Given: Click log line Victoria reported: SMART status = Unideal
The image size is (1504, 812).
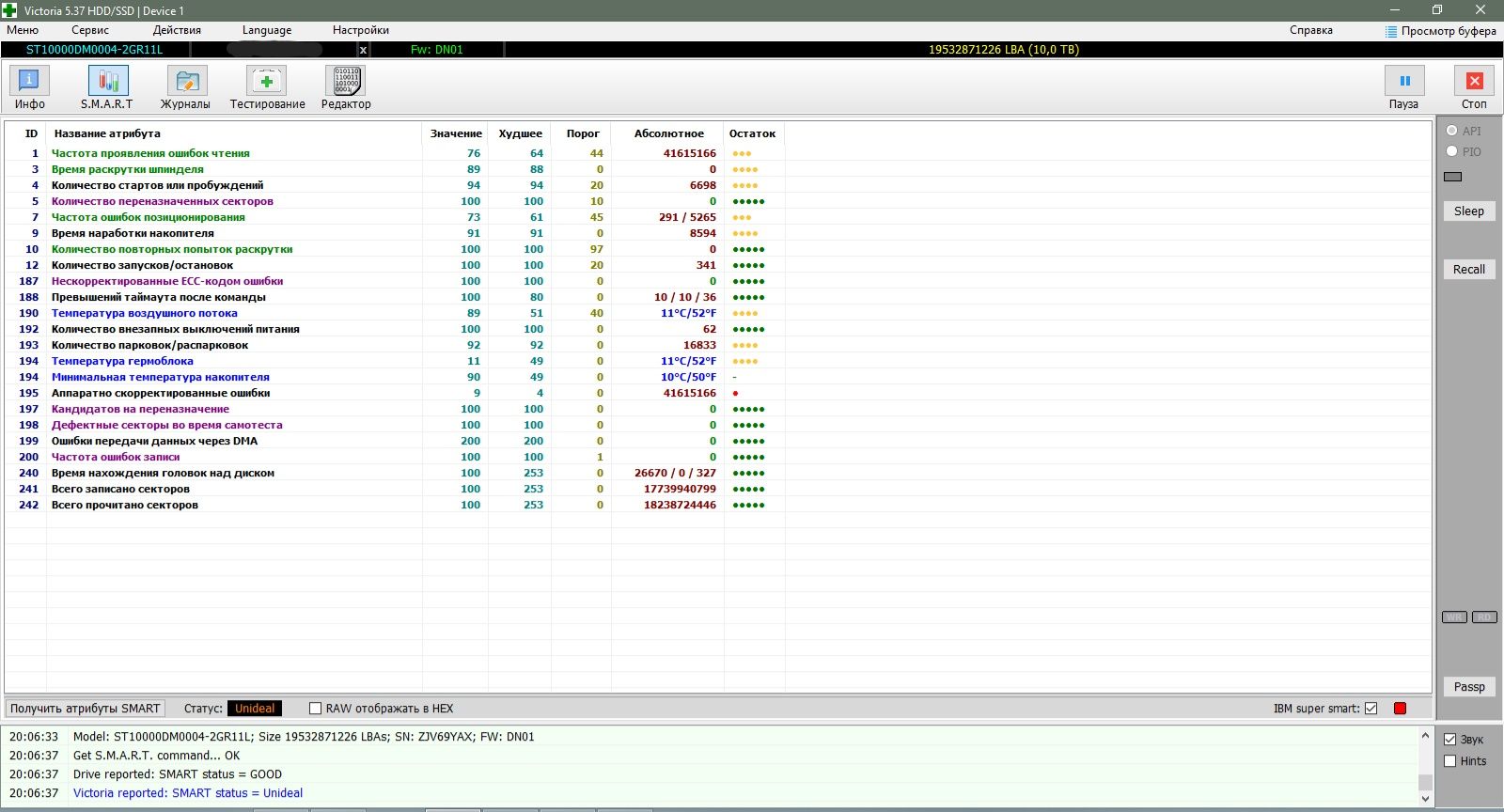Looking at the screenshot, I should pos(188,793).
